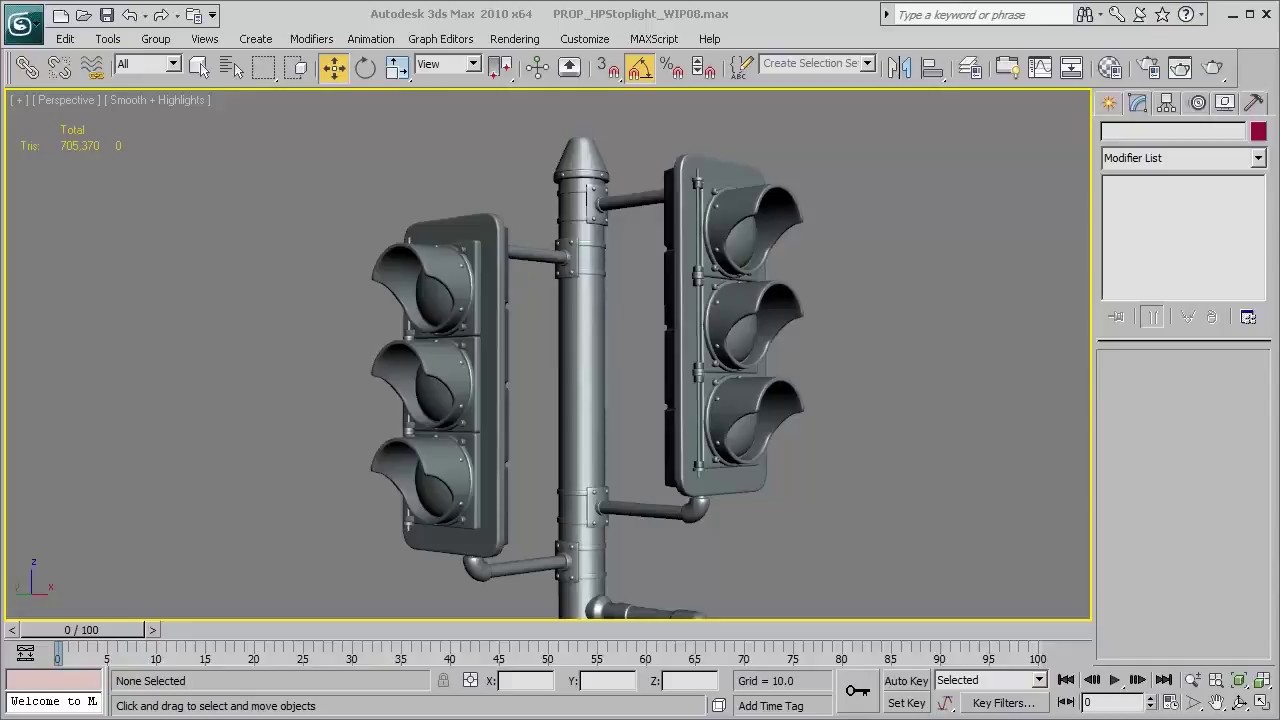Viewport: 1280px width, 720px height.
Task: Open the Graph Editors menu
Action: point(440,39)
